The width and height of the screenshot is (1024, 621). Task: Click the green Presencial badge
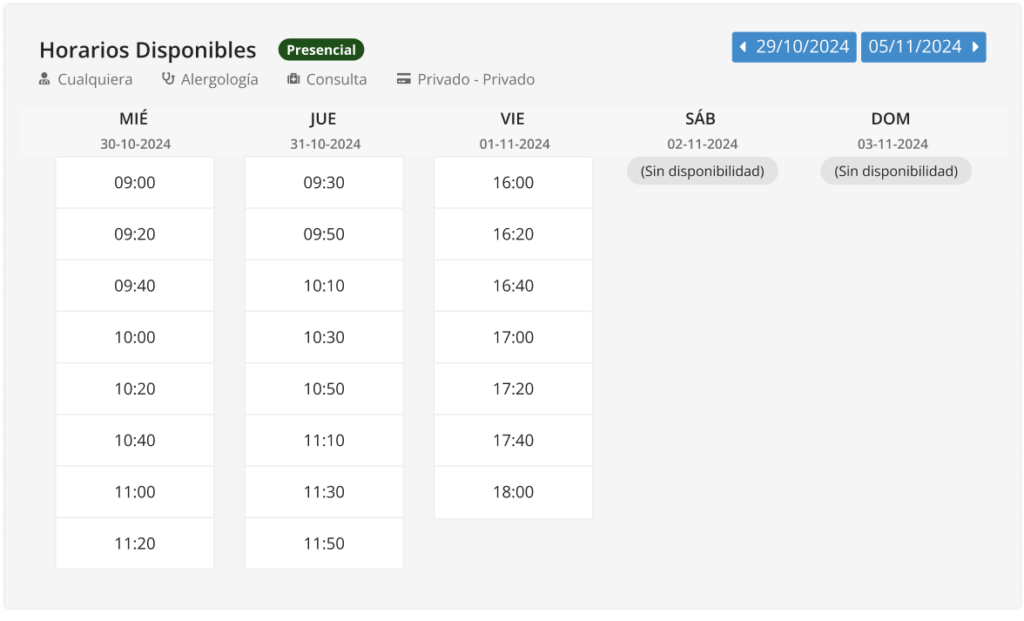(x=321, y=50)
